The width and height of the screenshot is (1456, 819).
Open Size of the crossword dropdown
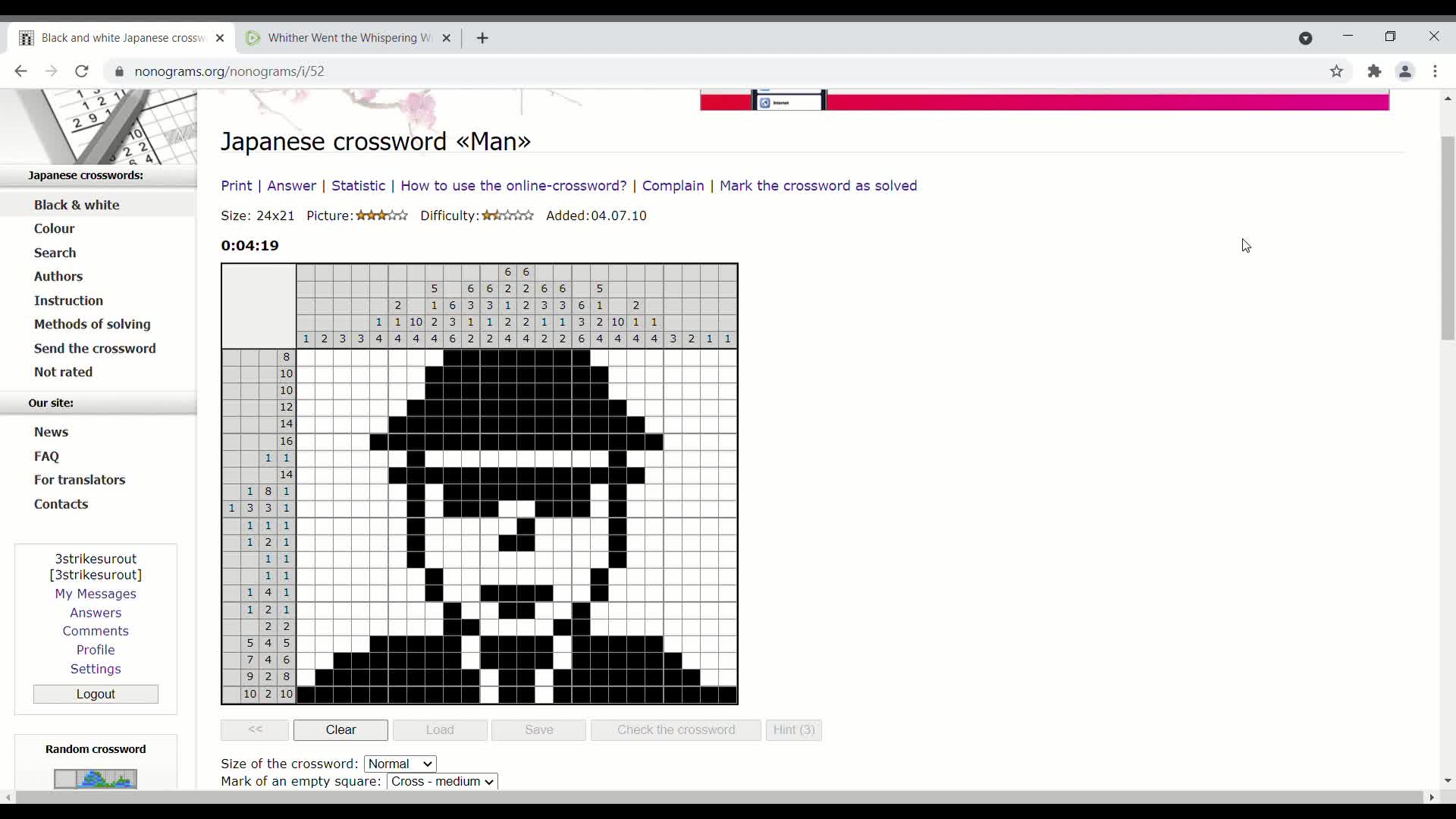[400, 764]
